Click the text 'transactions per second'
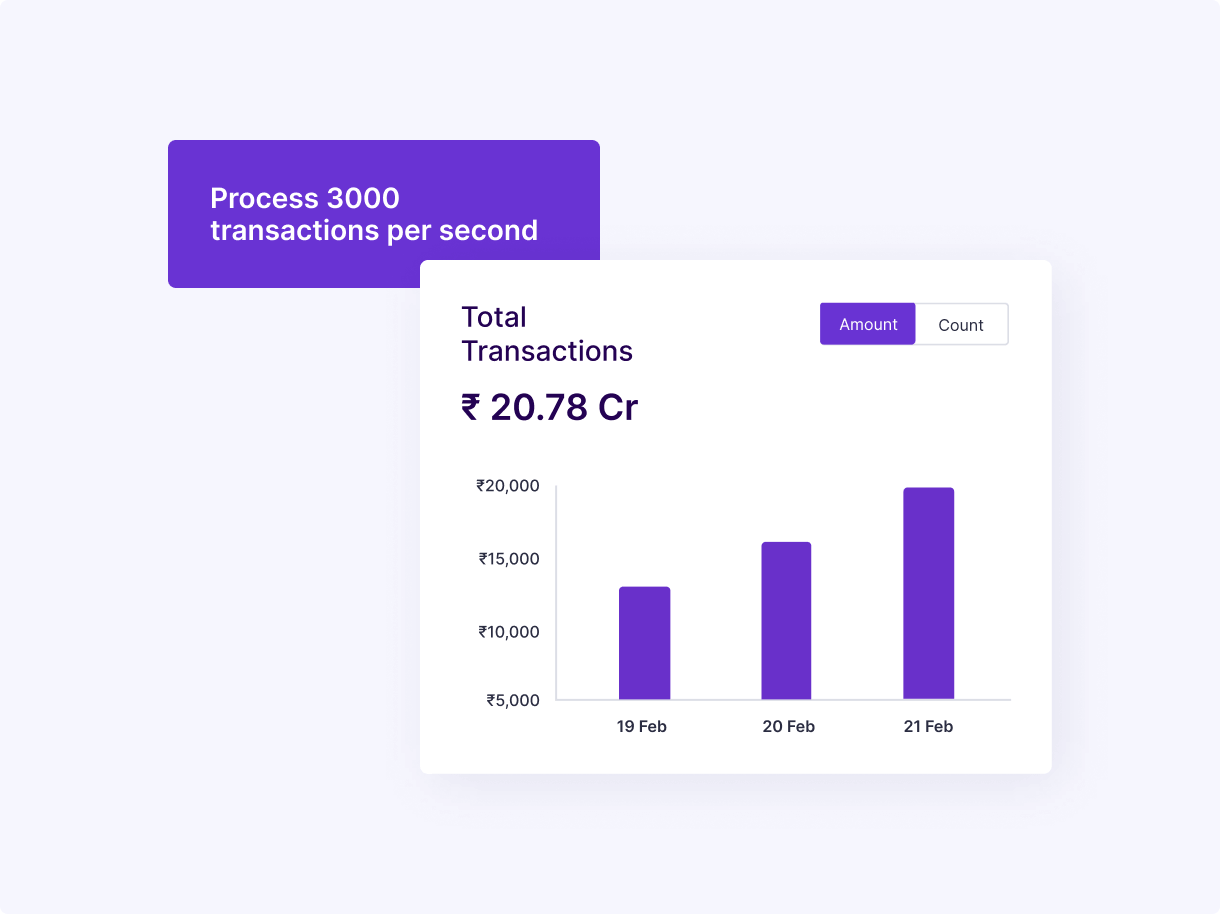The width and height of the screenshot is (1220, 914). point(374,231)
